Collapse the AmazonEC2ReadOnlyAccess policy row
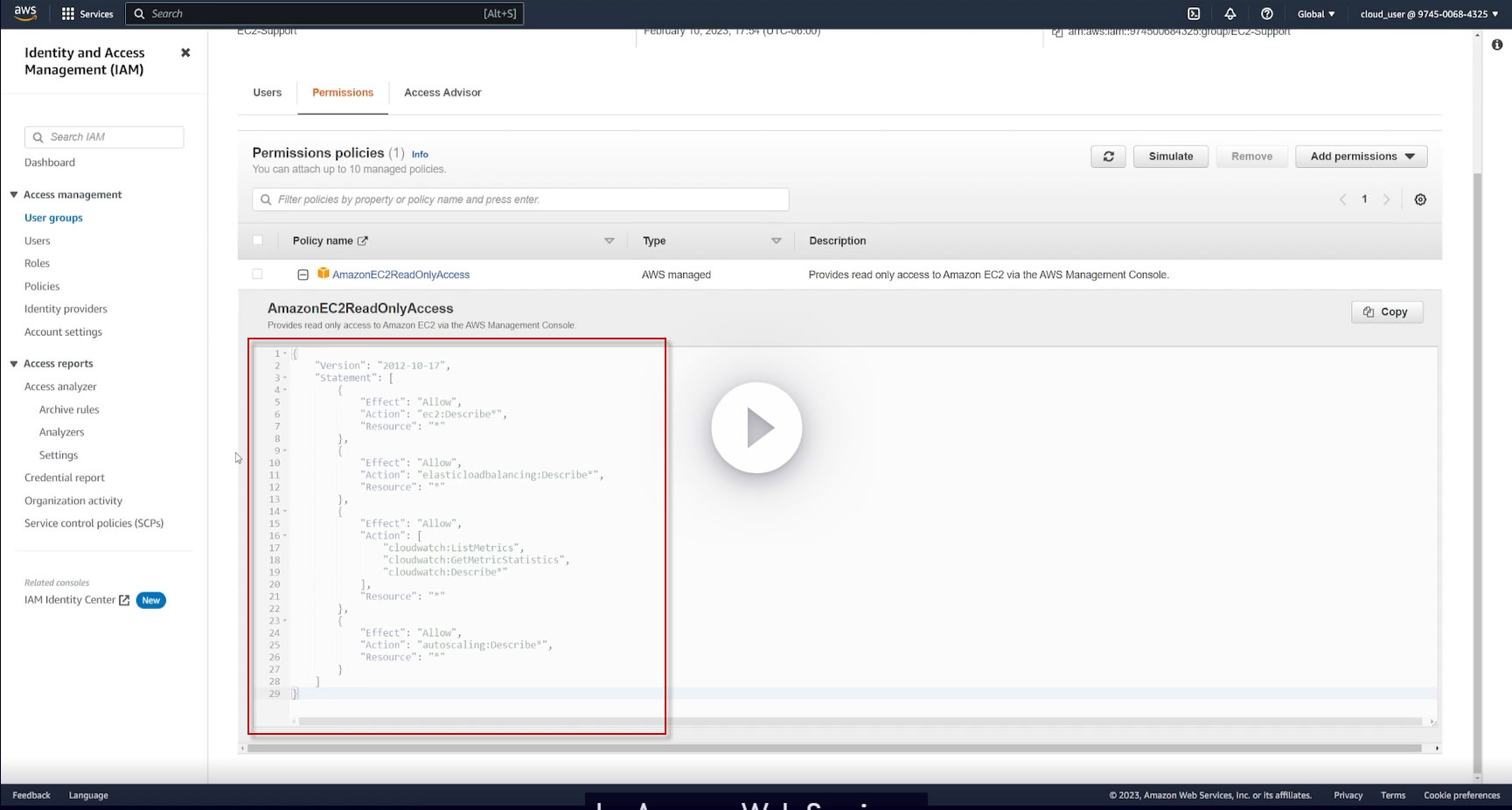The image size is (1512, 810). tap(303, 275)
